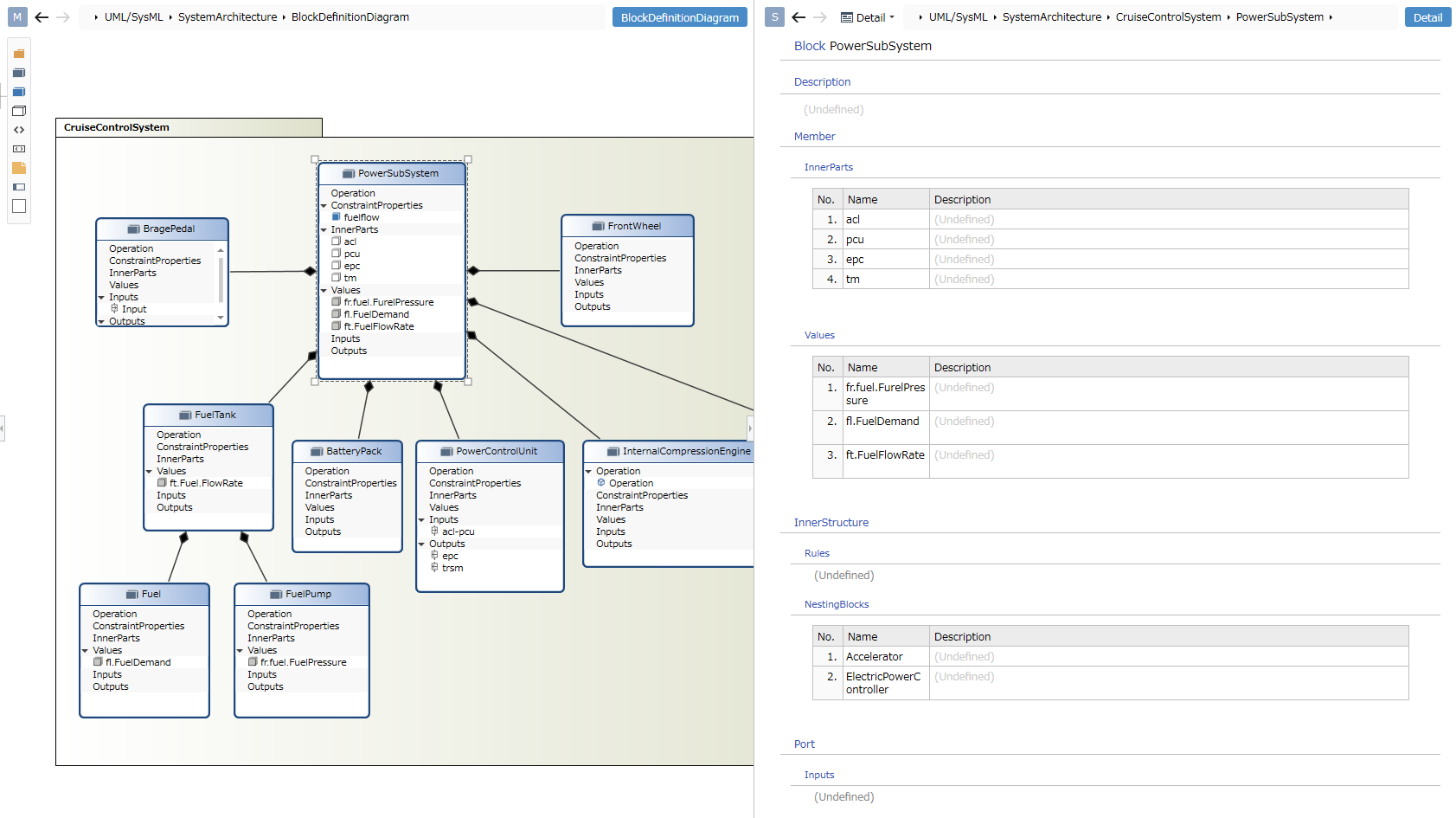Collapse InnerParts in PowerSubSystem block
The height and width of the screenshot is (818, 1456).
pyautogui.click(x=324, y=230)
